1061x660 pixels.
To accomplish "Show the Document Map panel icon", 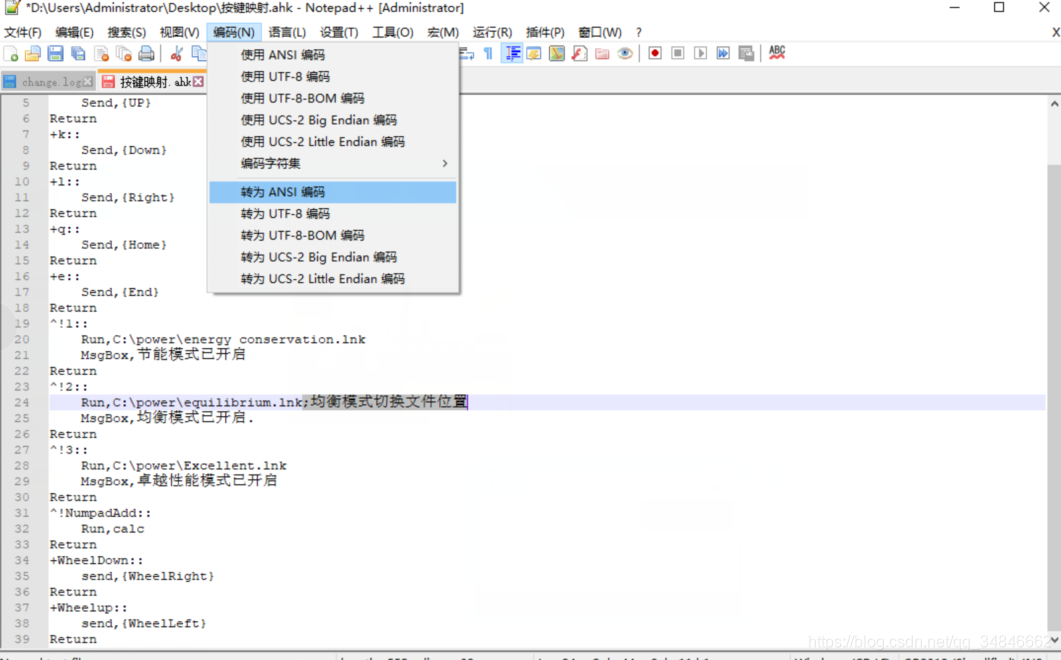I will click(x=557, y=53).
